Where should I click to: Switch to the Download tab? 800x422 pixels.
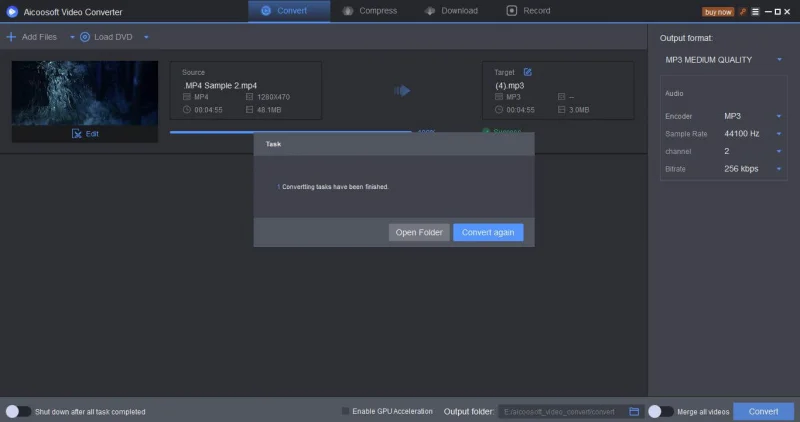tap(450, 11)
